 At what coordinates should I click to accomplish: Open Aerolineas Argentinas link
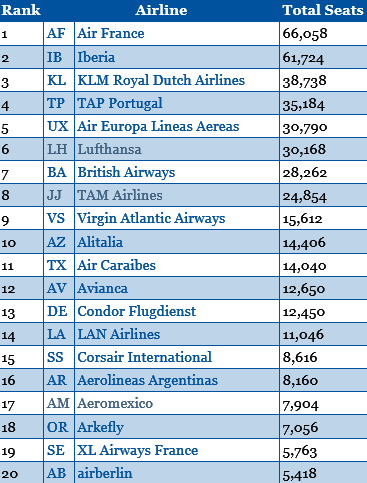pos(147,381)
